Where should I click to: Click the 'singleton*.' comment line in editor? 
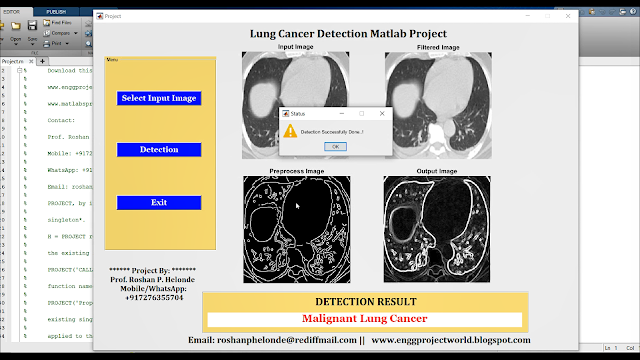pos(66,220)
